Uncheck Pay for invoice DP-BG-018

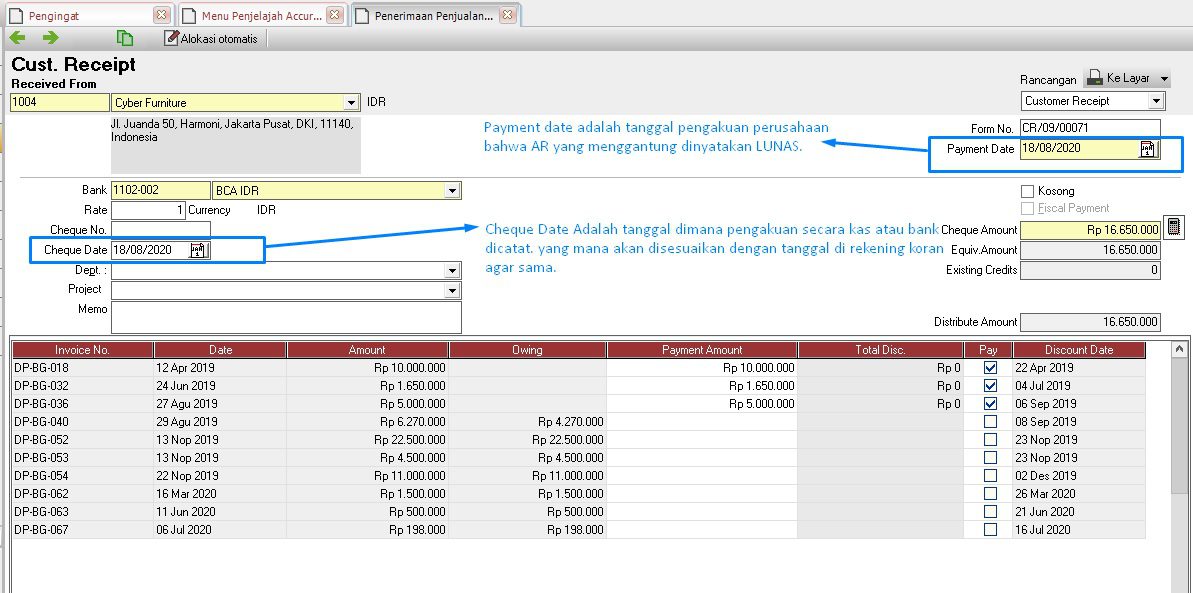tap(989, 367)
